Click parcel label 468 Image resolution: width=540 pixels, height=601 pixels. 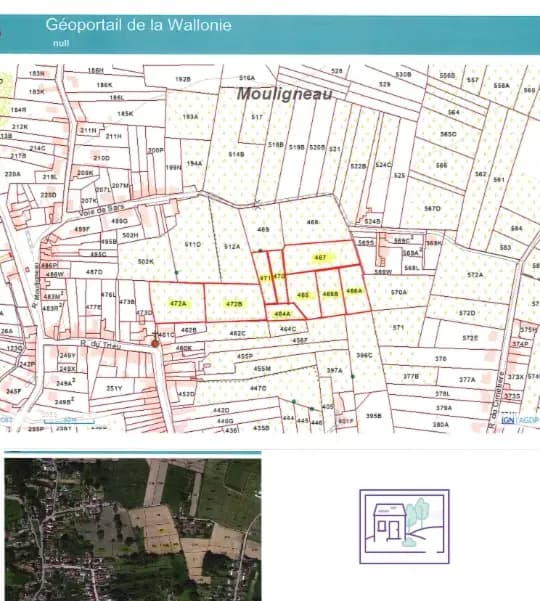point(313,222)
